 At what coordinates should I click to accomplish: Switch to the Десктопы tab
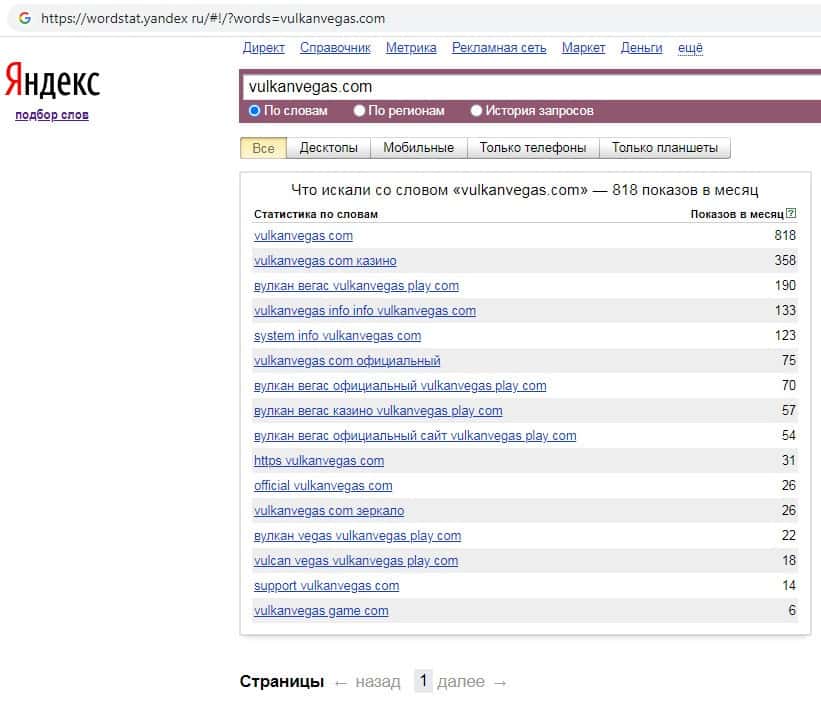pos(328,148)
